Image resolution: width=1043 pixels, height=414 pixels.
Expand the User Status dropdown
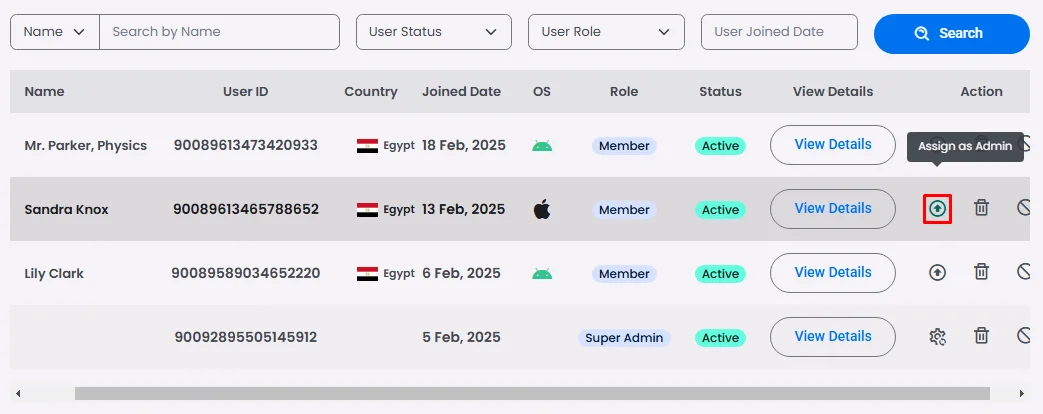[433, 32]
